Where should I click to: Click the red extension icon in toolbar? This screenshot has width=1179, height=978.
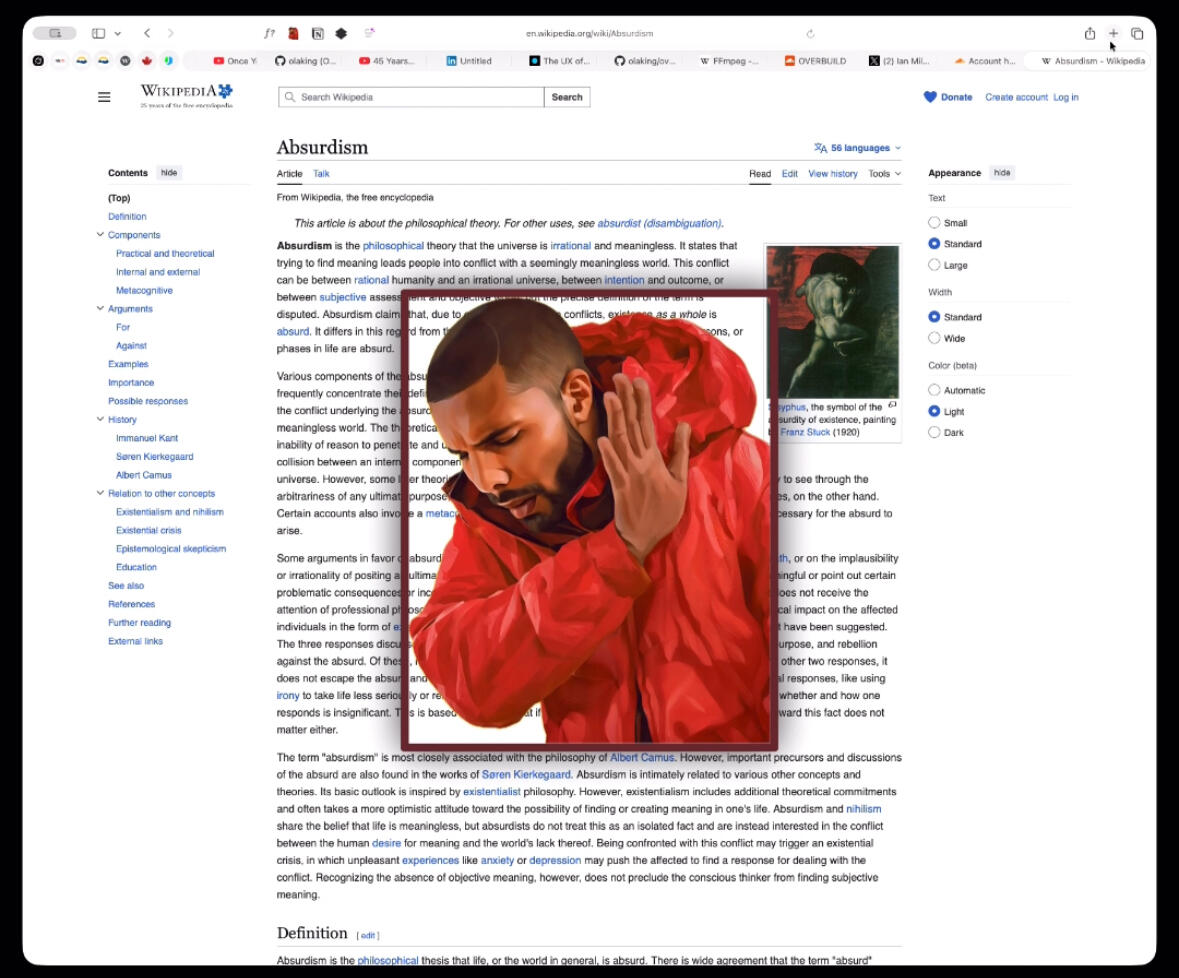tap(293, 33)
